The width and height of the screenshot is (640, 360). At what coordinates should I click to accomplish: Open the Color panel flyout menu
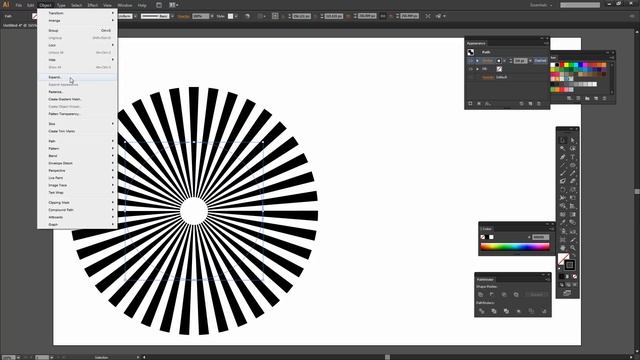(x=551, y=229)
